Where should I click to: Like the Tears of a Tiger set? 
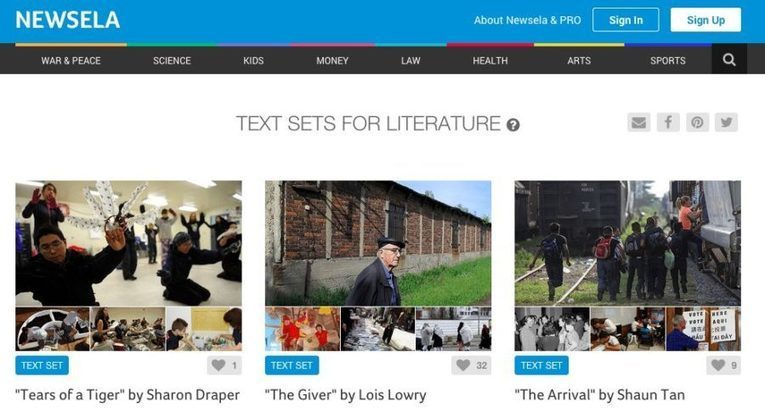(224, 365)
